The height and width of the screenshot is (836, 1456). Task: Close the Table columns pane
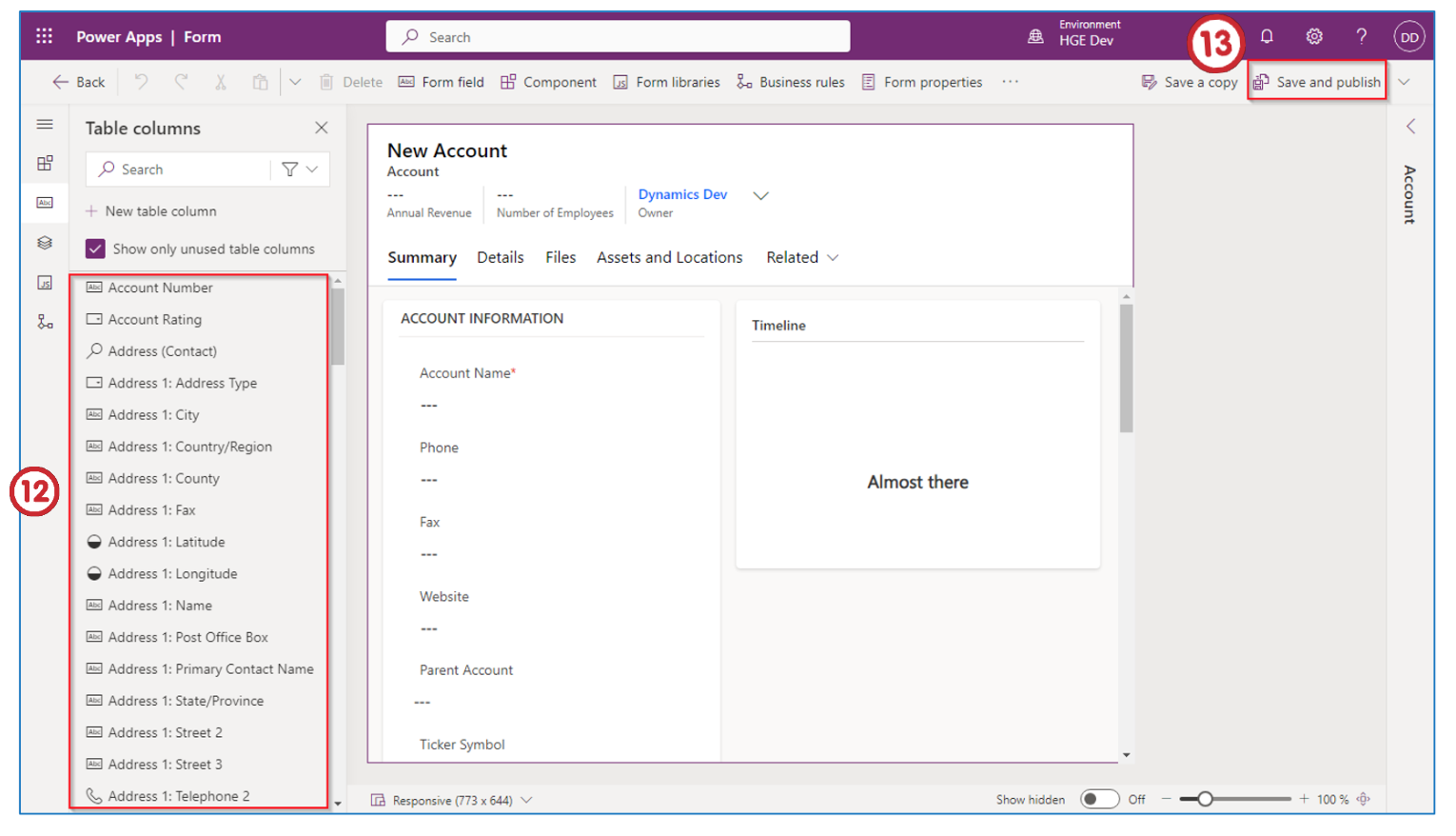tap(322, 128)
